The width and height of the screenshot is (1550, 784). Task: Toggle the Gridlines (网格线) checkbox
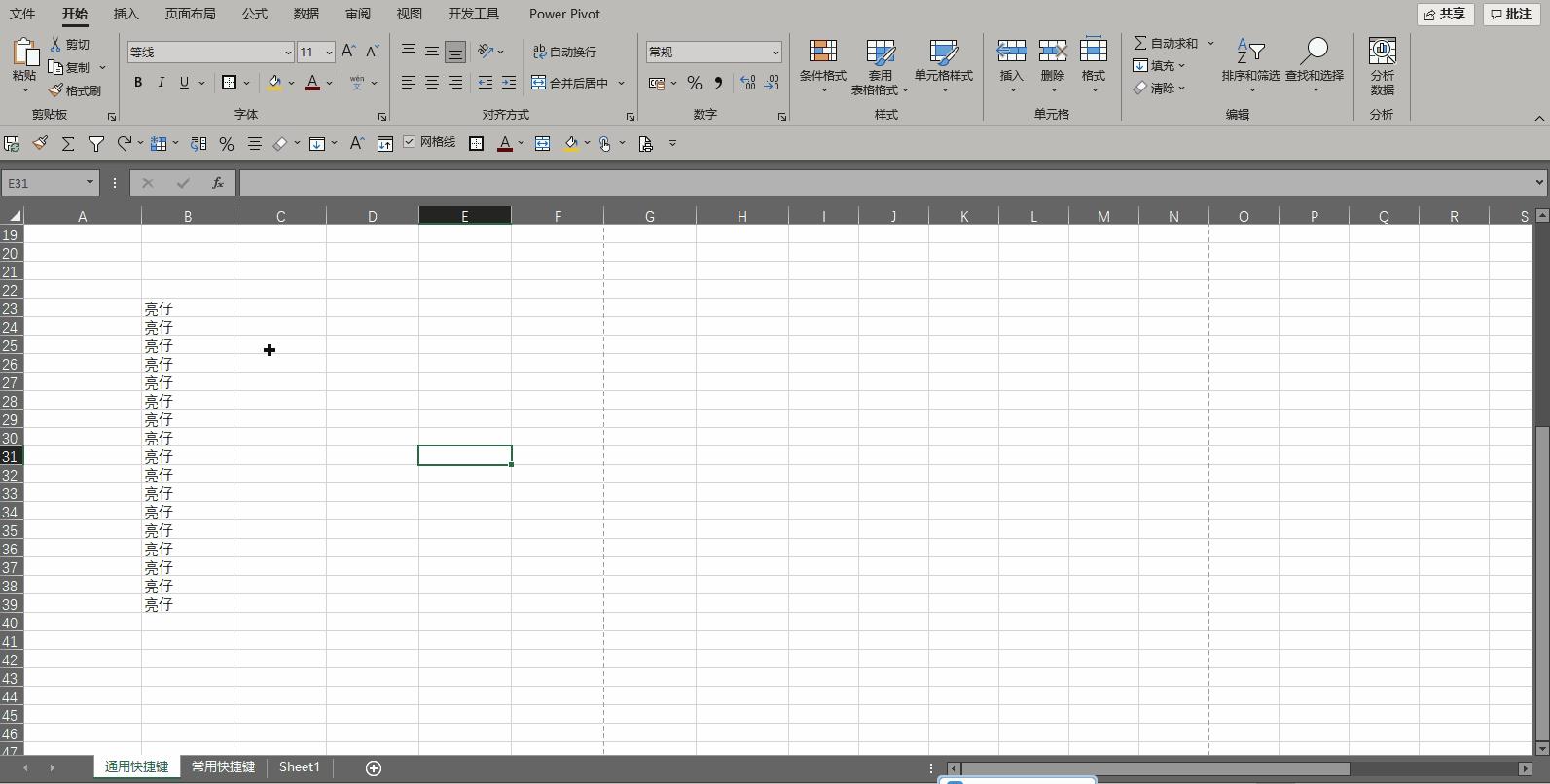pyautogui.click(x=409, y=142)
